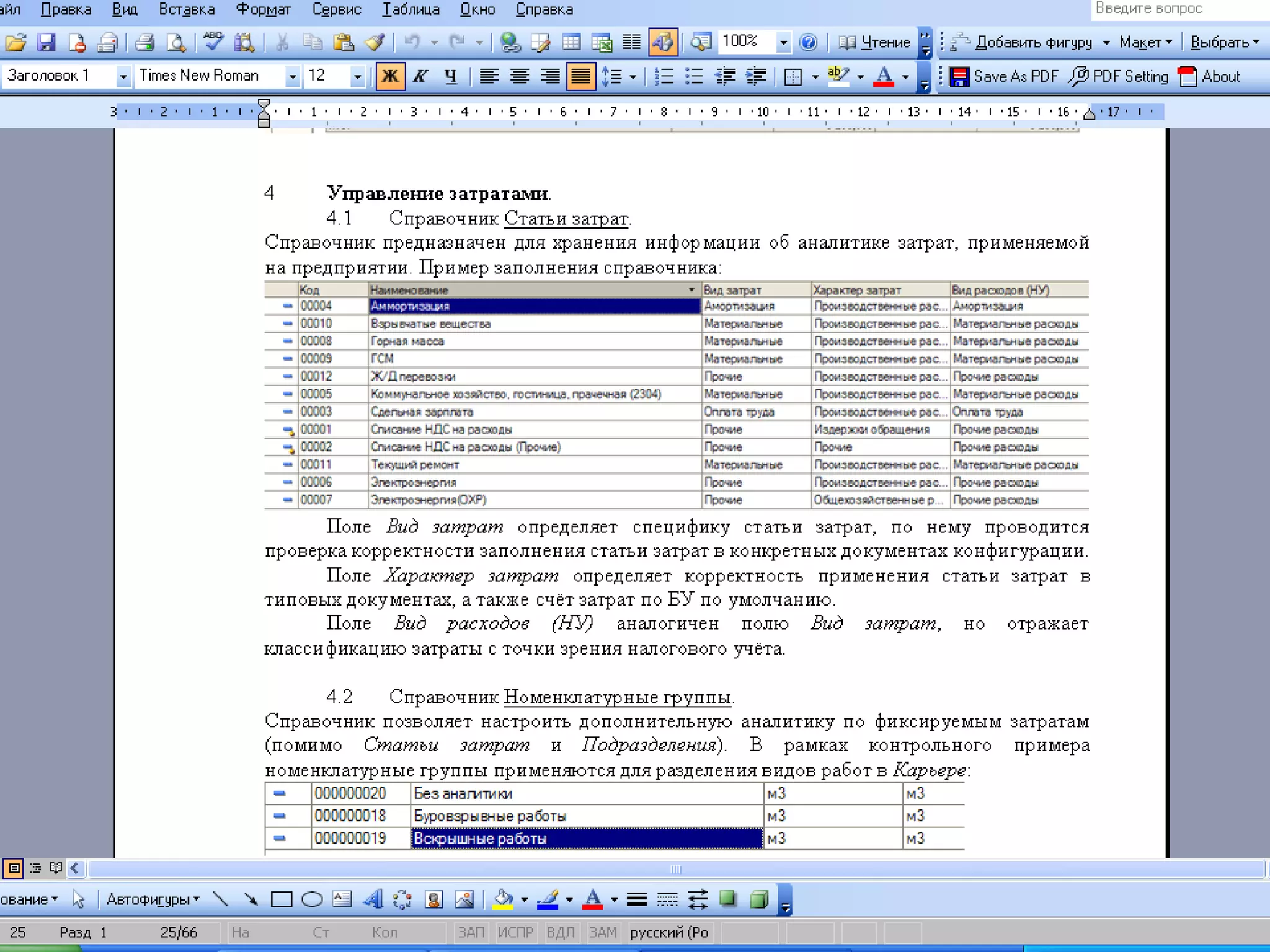Click Save As PDF button
The width and height of the screenshot is (1270, 952).
point(1004,76)
